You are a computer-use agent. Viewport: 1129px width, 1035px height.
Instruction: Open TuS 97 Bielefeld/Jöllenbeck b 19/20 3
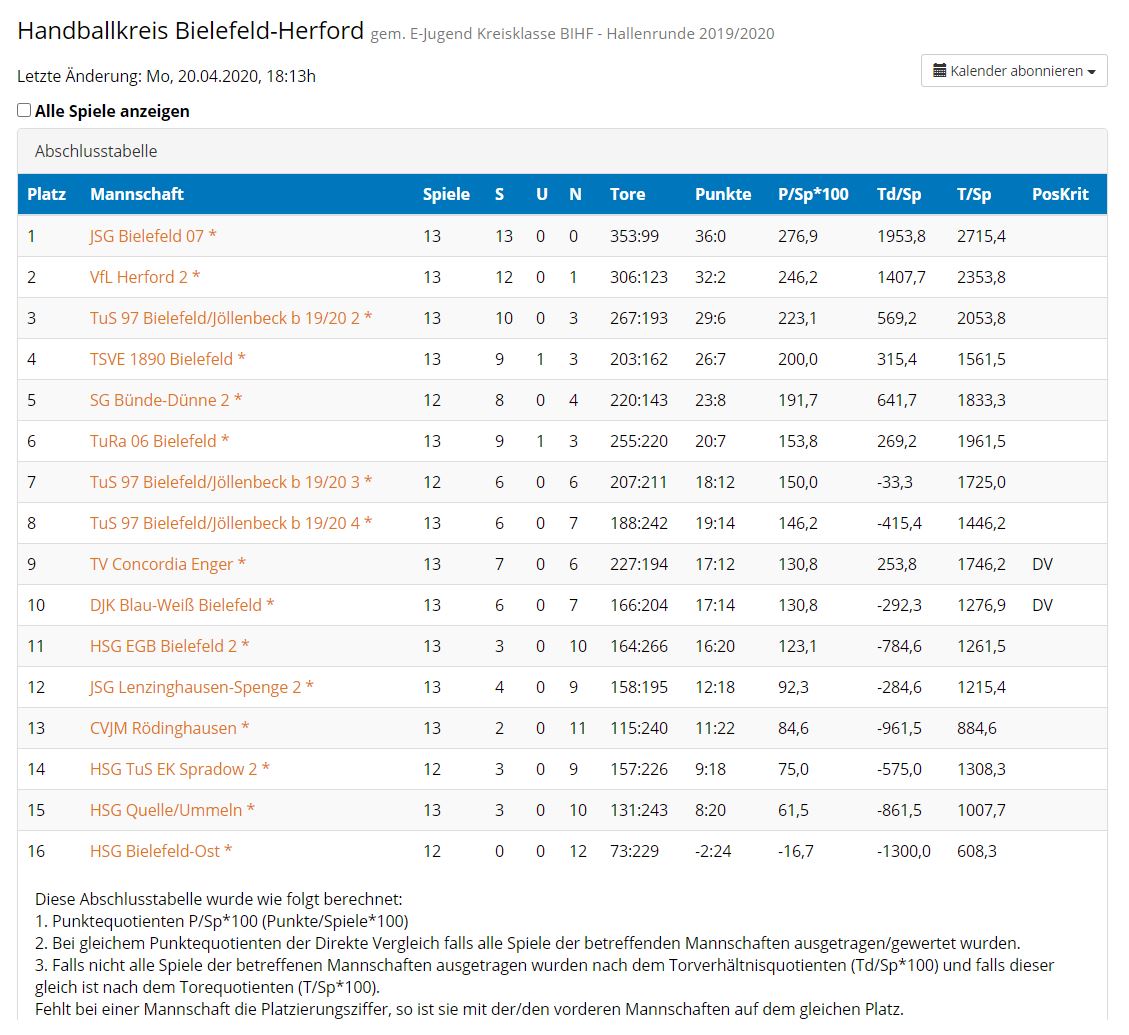tap(230, 483)
